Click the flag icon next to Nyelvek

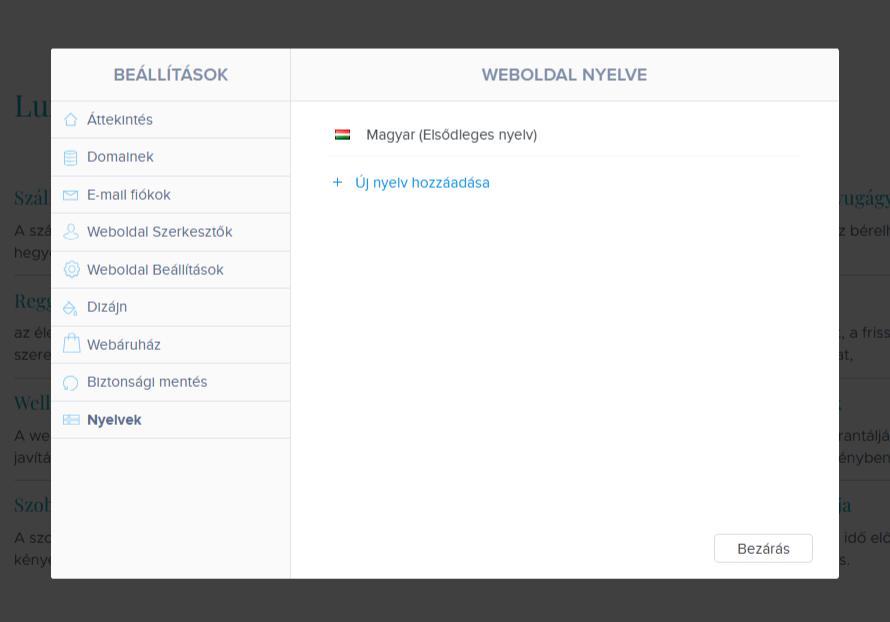71,420
